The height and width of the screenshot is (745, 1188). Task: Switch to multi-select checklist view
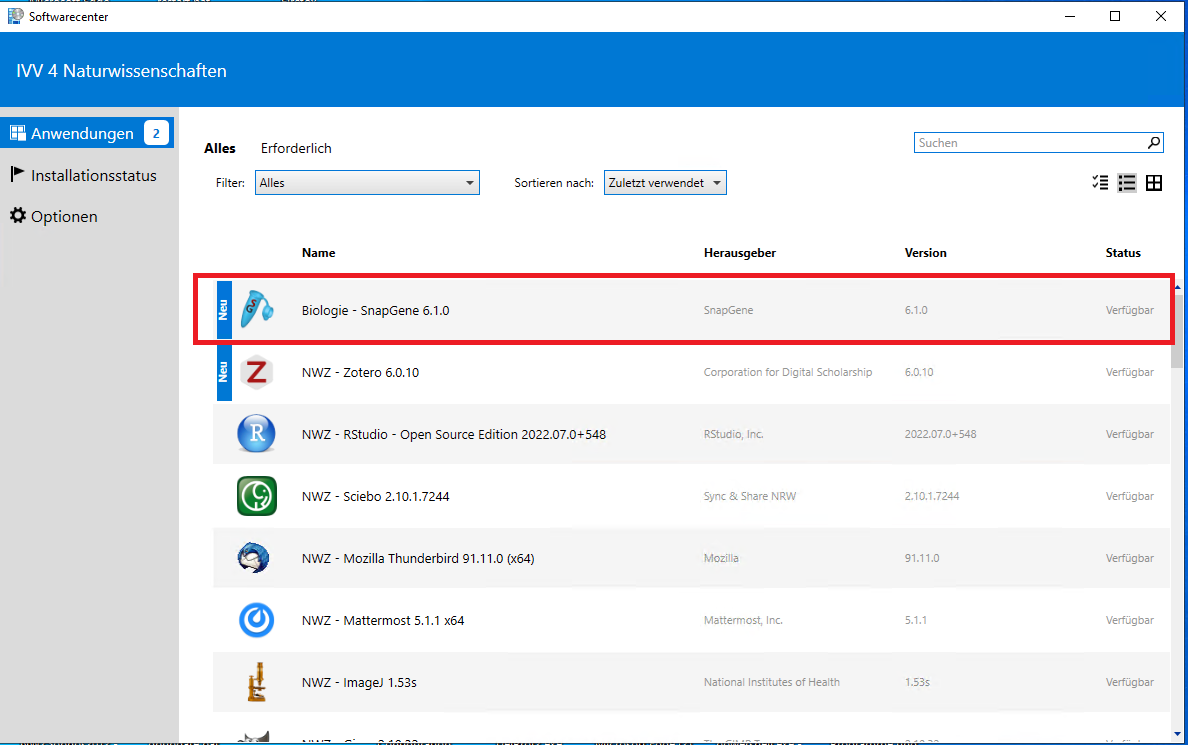pyautogui.click(x=1100, y=183)
